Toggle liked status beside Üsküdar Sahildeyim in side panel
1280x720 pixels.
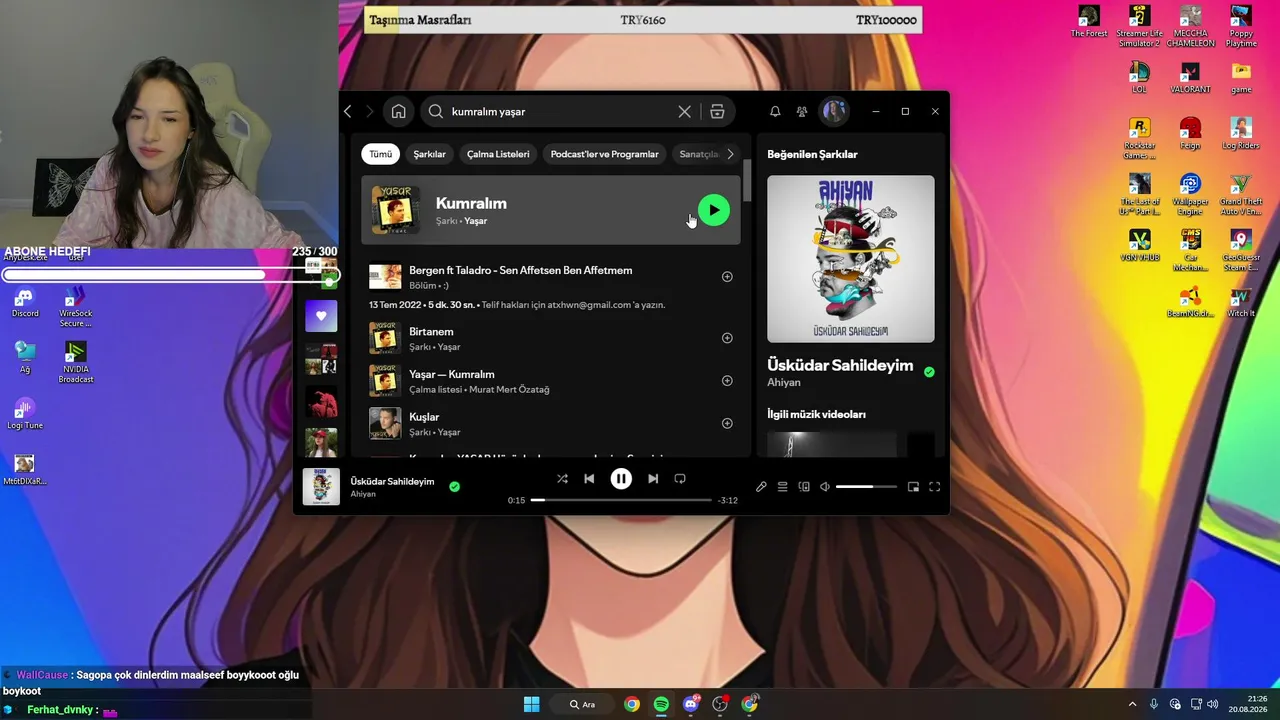coord(929,372)
